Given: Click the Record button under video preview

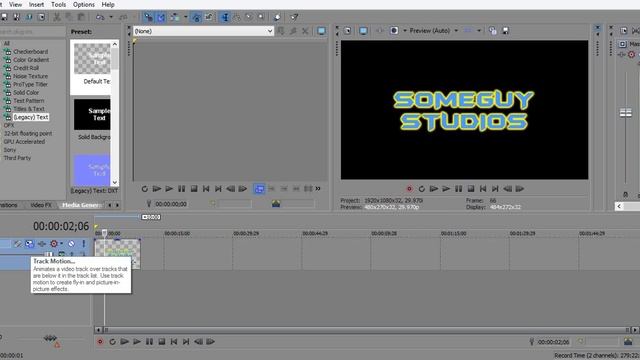Looking at the screenshot, I should point(409,189).
